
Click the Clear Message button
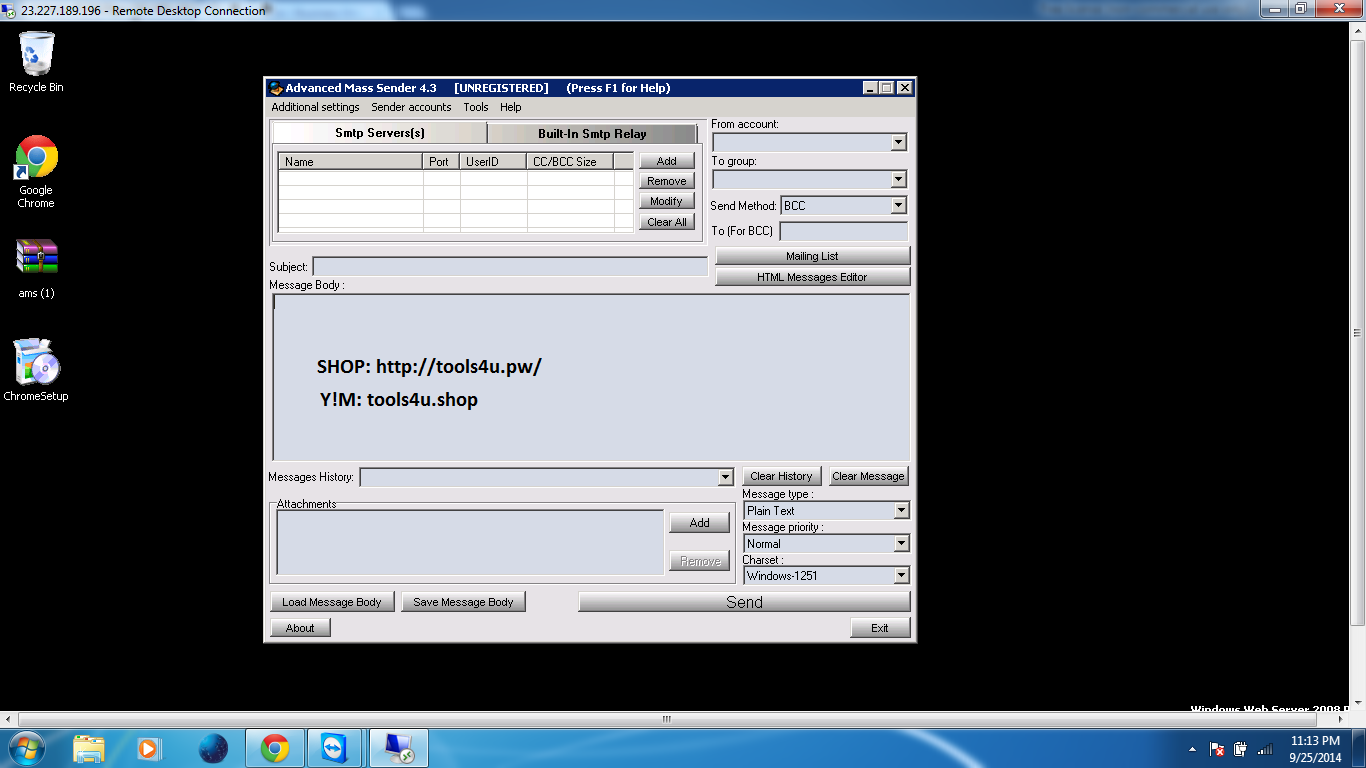click(869, 476)
